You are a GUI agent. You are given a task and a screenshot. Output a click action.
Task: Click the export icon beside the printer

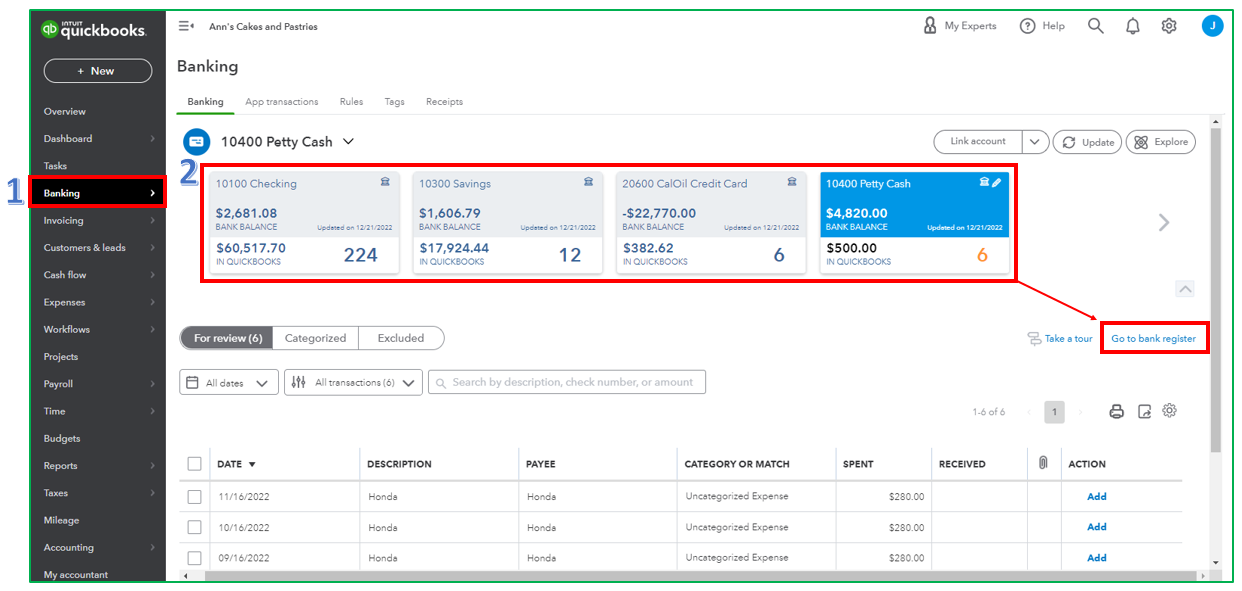(1145, 411)
